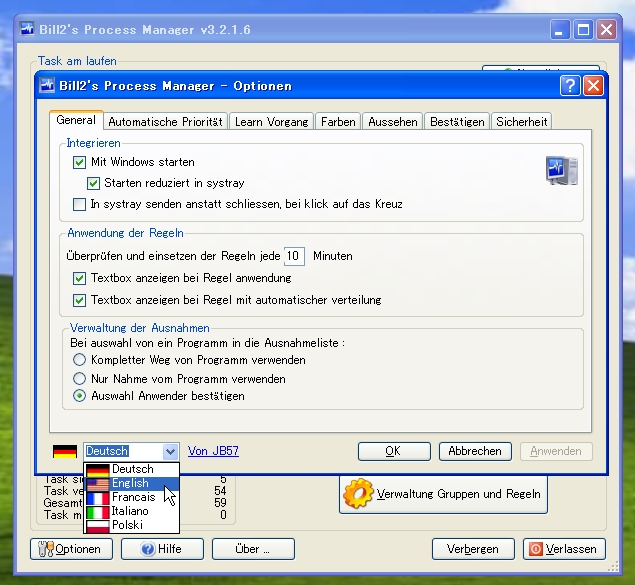
Task: Click the language dropdown arrow
Action: (170, 451)
